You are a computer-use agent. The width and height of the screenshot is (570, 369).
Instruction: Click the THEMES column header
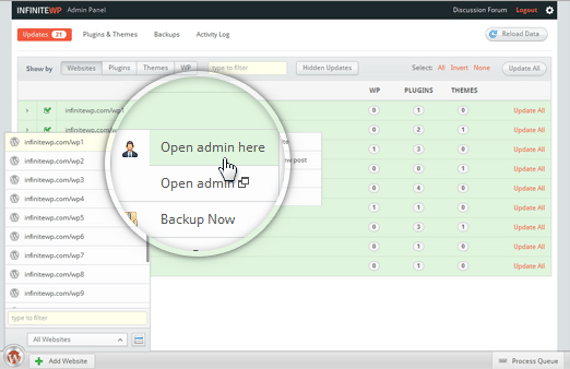(464, 90)
